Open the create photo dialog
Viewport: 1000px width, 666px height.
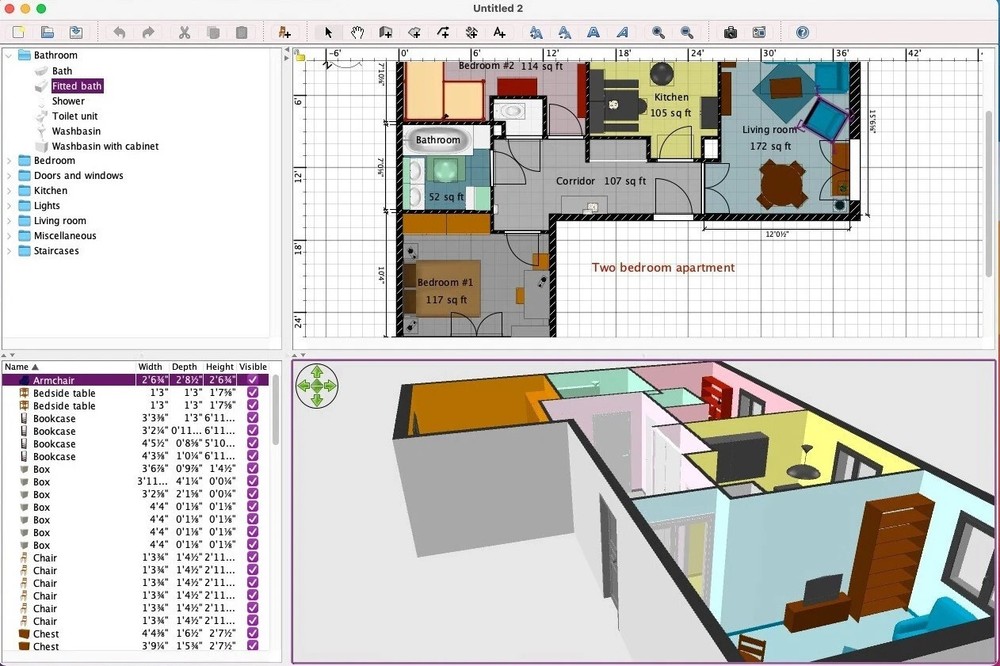pyautogui.click(x=731, y=32)
